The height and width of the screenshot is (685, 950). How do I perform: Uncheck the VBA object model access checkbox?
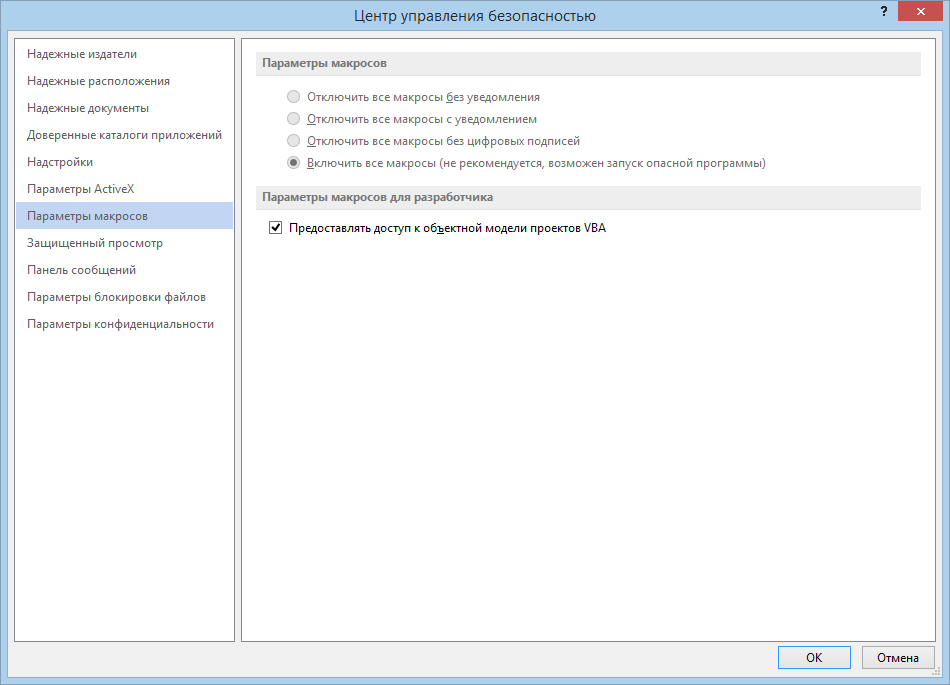tap(276, 228)
